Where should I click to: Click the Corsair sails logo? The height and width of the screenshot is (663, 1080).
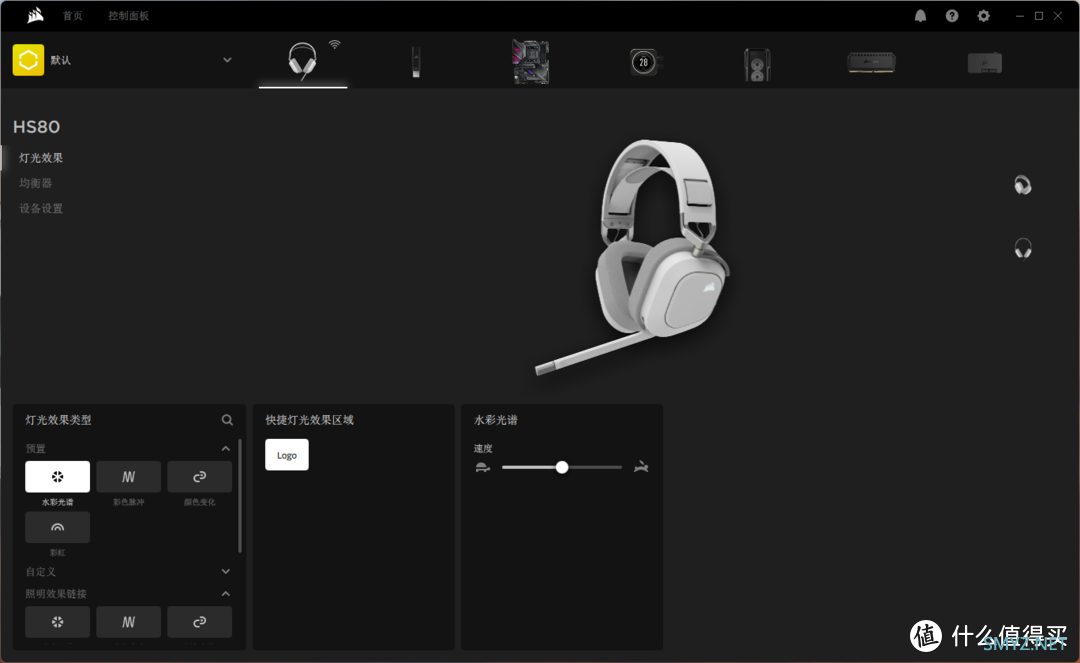click(35, 15)
